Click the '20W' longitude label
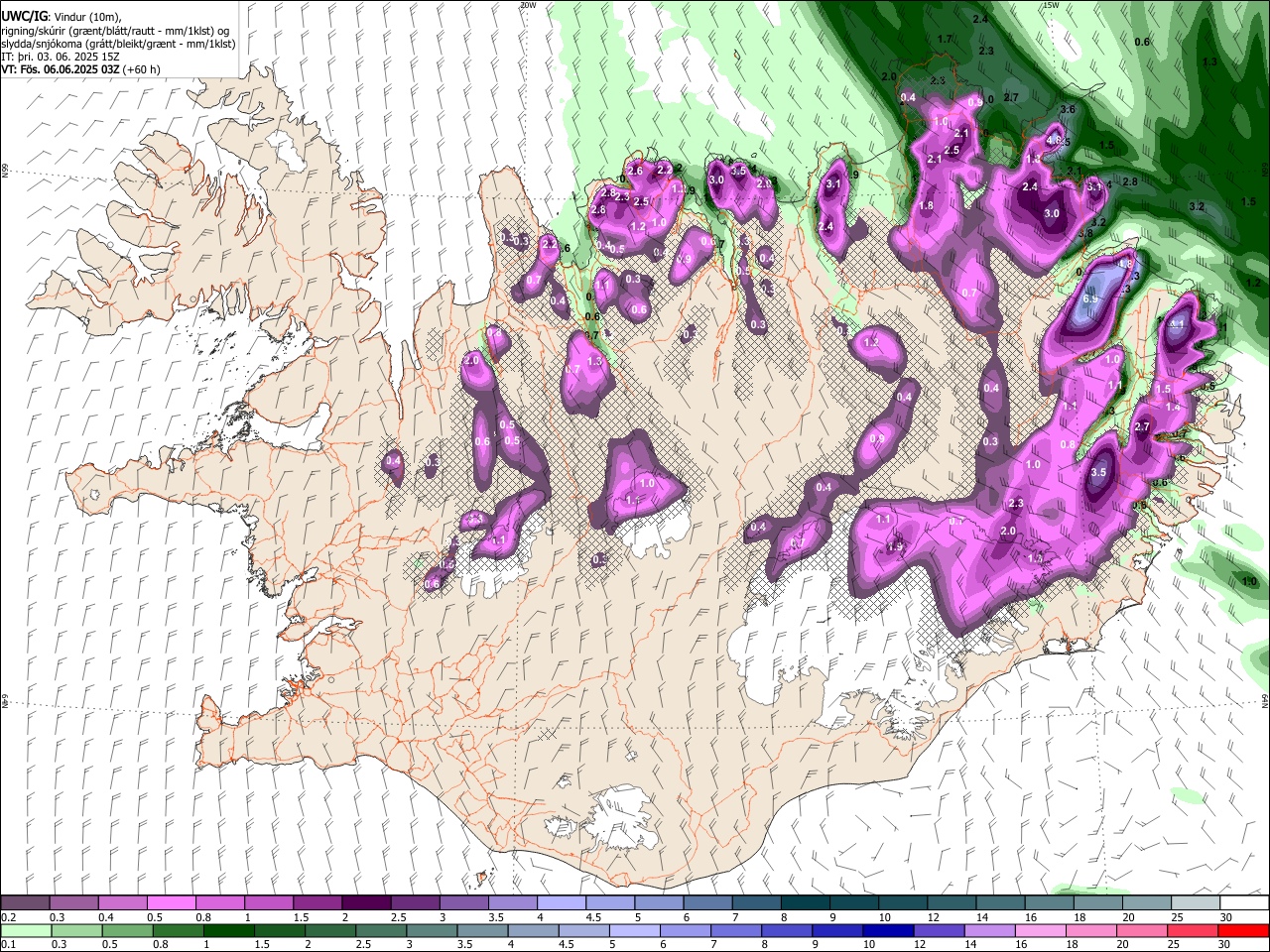 528,5
